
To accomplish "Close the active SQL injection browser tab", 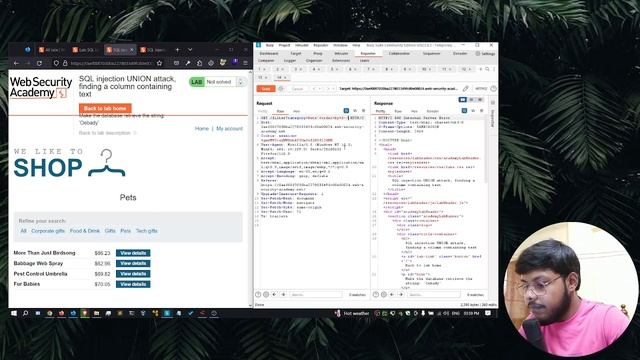I will tap(131, 50).
